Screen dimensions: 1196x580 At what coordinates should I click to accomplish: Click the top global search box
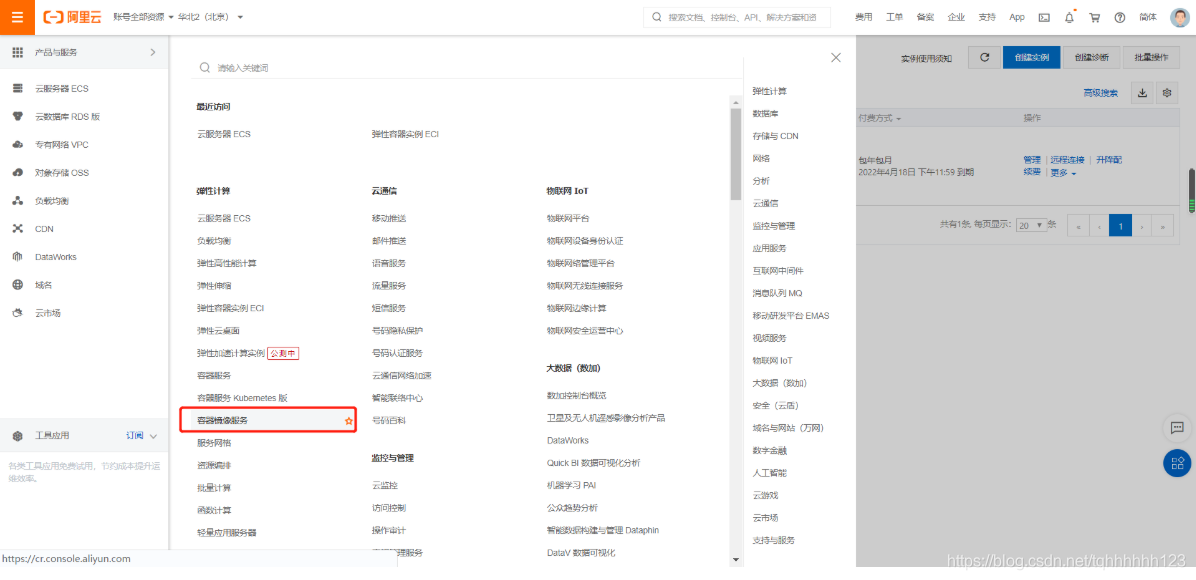(737, 17)
